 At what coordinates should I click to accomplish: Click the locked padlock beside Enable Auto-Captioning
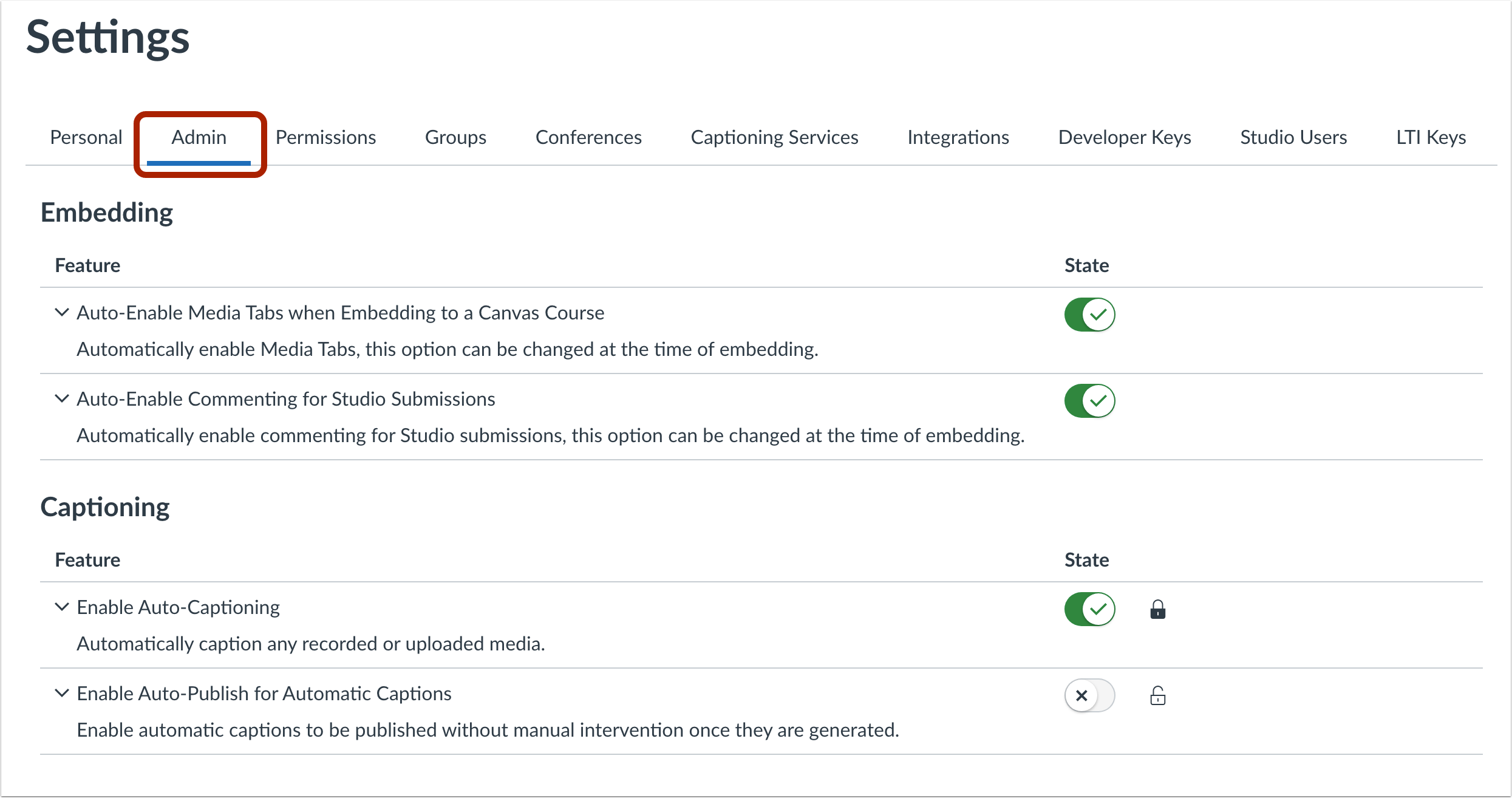pos(1157,609)
